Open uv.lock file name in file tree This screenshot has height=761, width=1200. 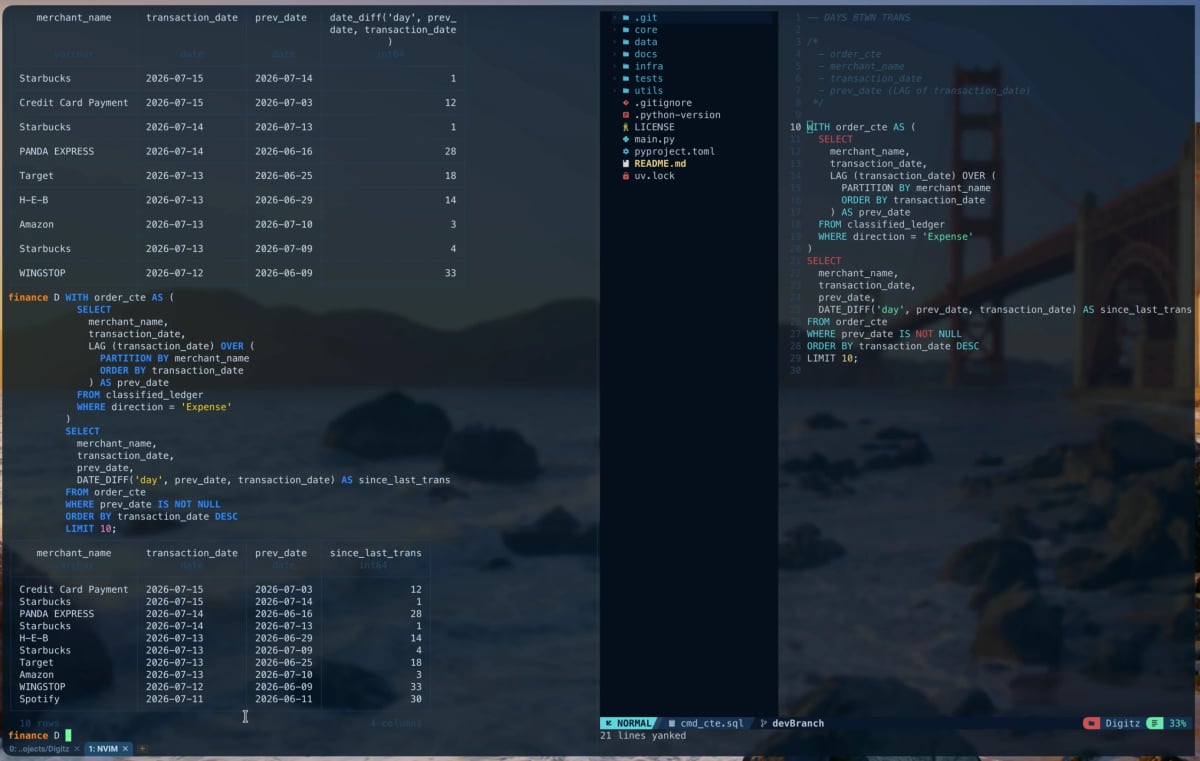pos(654,176)
